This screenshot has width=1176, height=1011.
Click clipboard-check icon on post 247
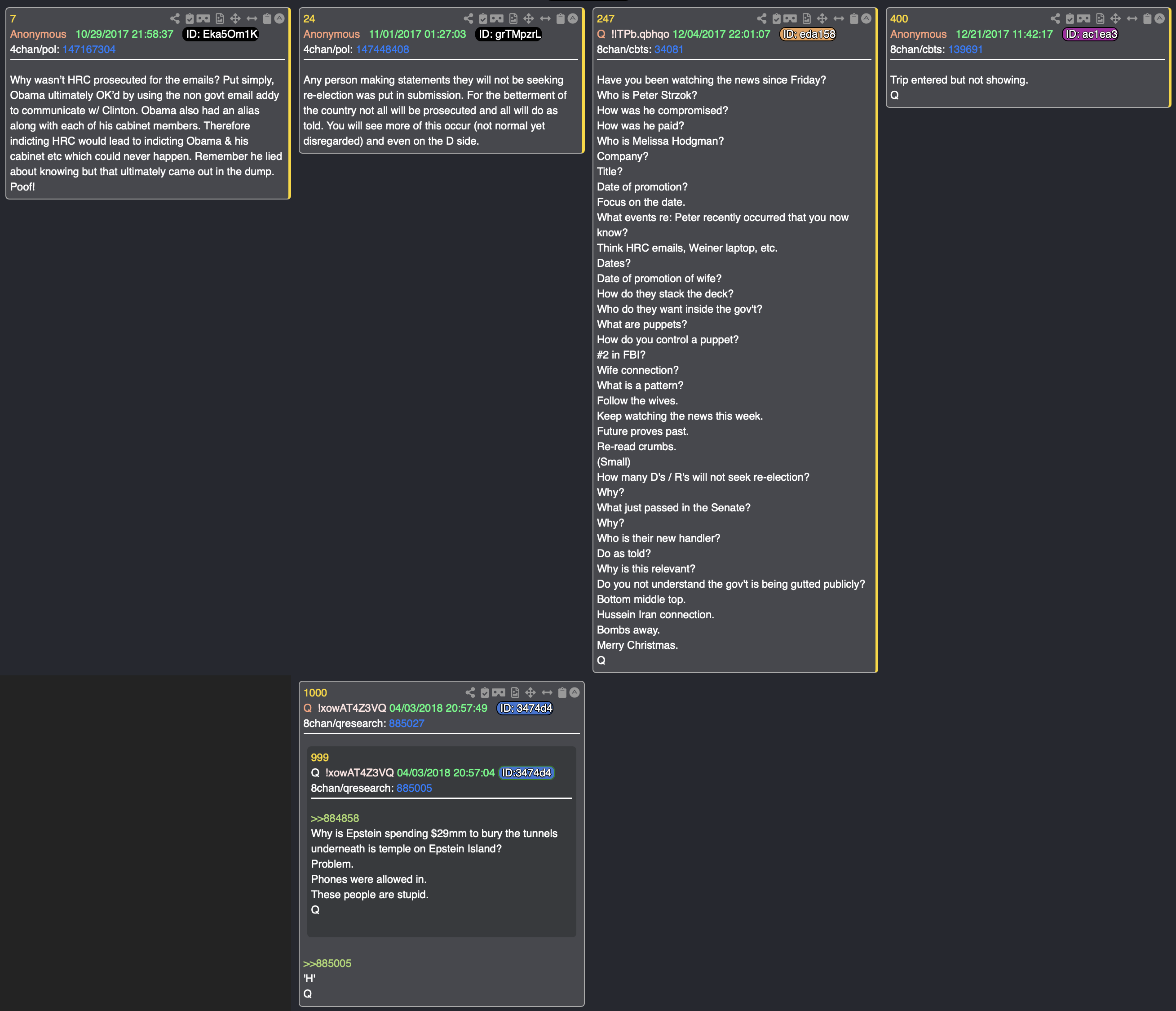(x=776, y=19)
